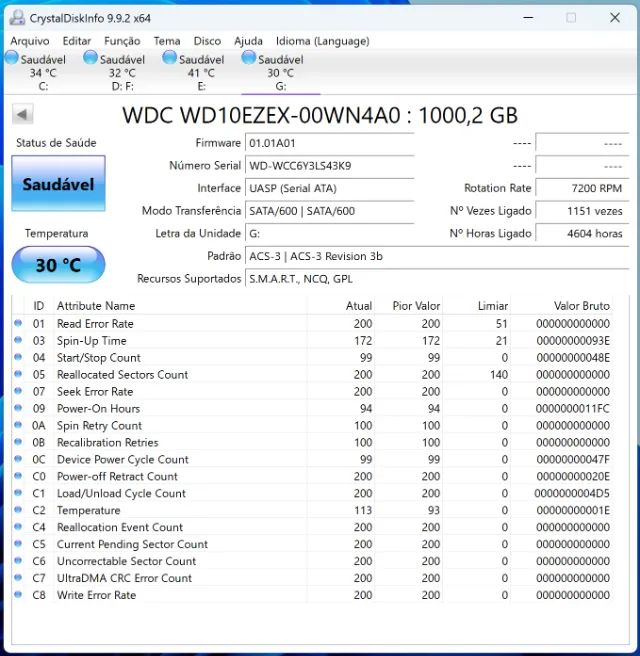Click the Padrão field ACS-3 Revision 3b
The width and height of the screenshot is (640, 656).
437,256
